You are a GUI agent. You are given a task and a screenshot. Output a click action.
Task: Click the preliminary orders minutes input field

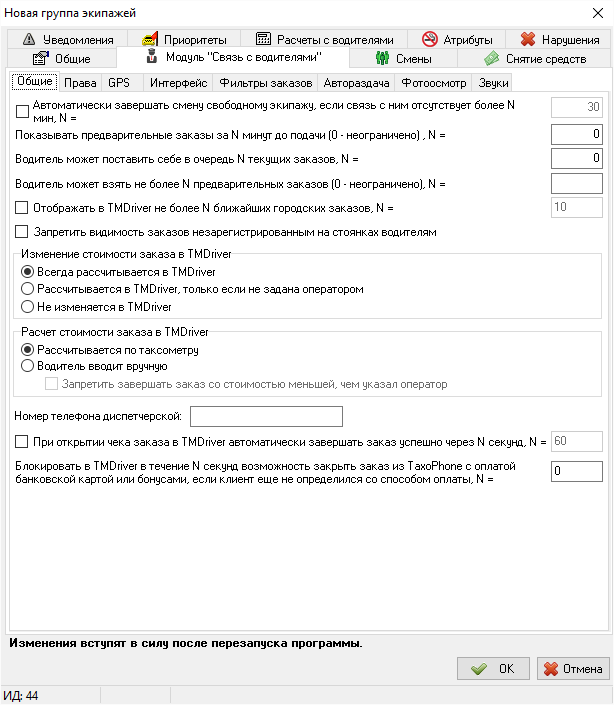577,134
